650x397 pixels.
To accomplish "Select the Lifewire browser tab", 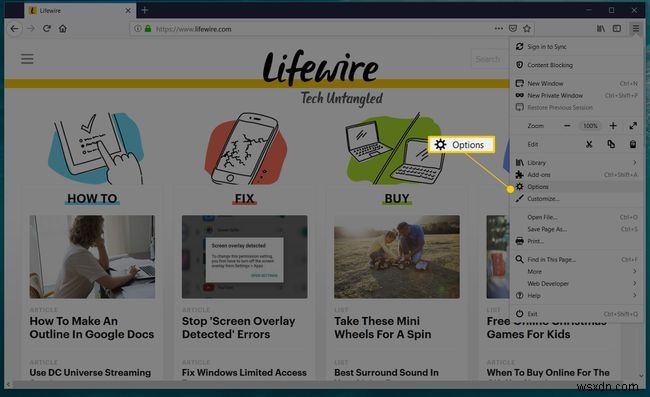I will 80,11.
